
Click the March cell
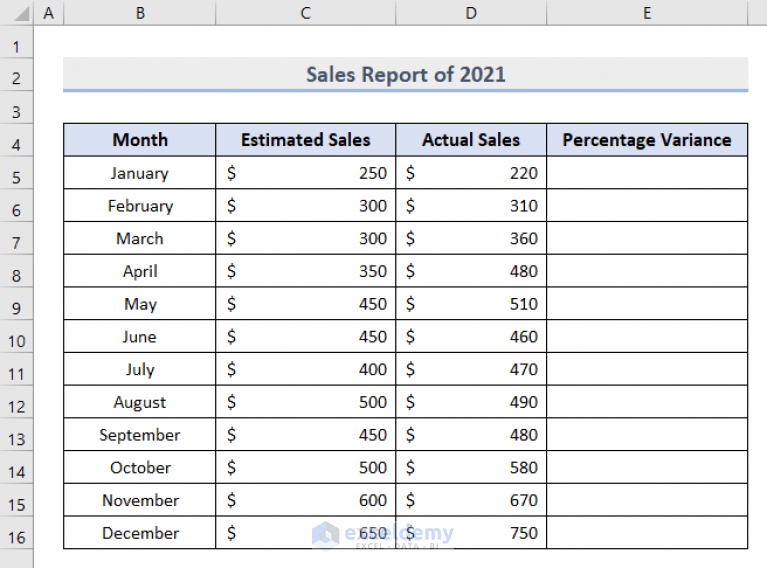(x=140, y=238)
